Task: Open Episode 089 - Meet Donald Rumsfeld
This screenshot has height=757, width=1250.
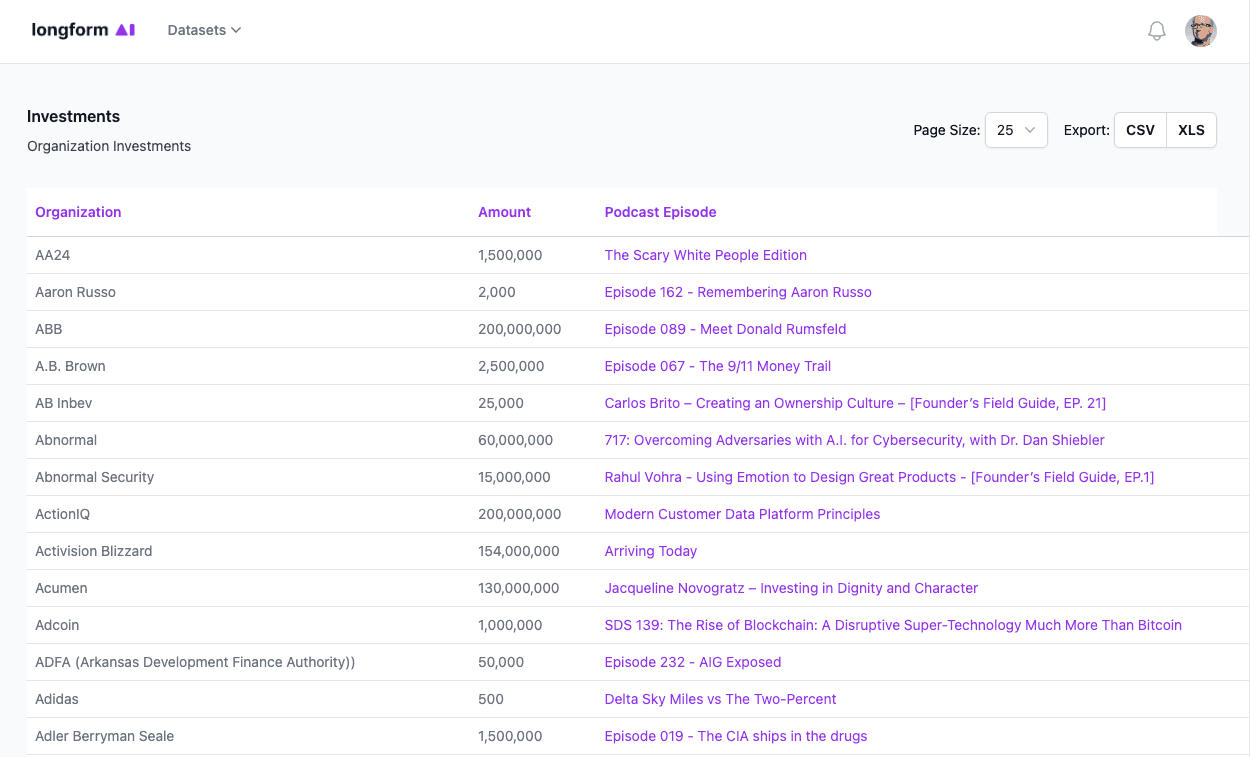Action: (x=725, y=329)
